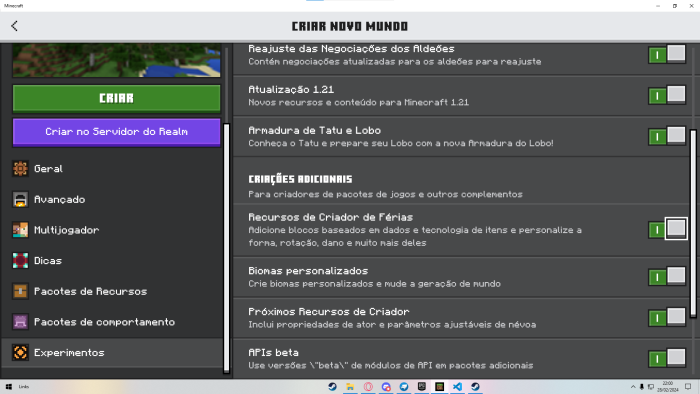Click the green Criar button
Image resolution: width=700 pixels, height=394 pixels.
click(x=117, y=98)
